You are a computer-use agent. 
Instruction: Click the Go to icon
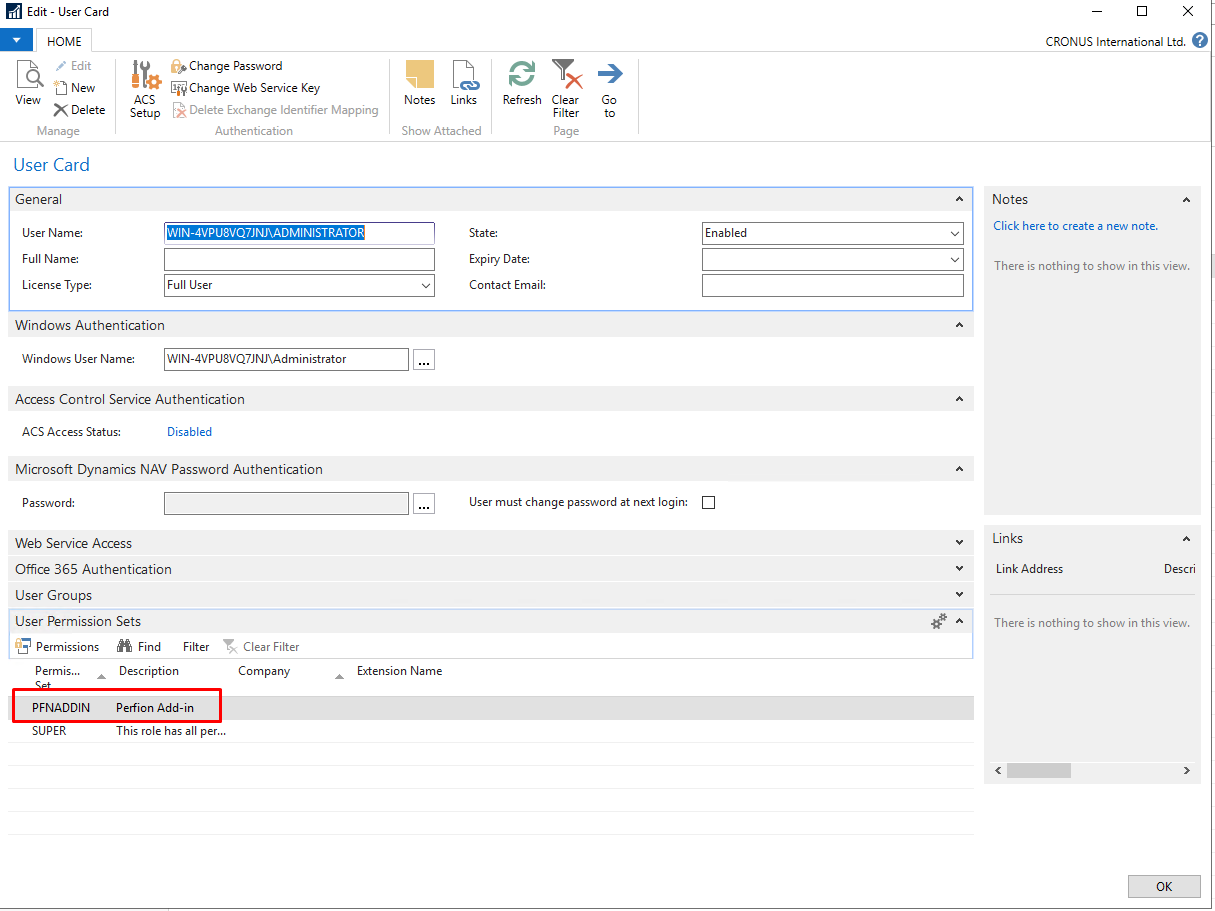pos(609,90)
